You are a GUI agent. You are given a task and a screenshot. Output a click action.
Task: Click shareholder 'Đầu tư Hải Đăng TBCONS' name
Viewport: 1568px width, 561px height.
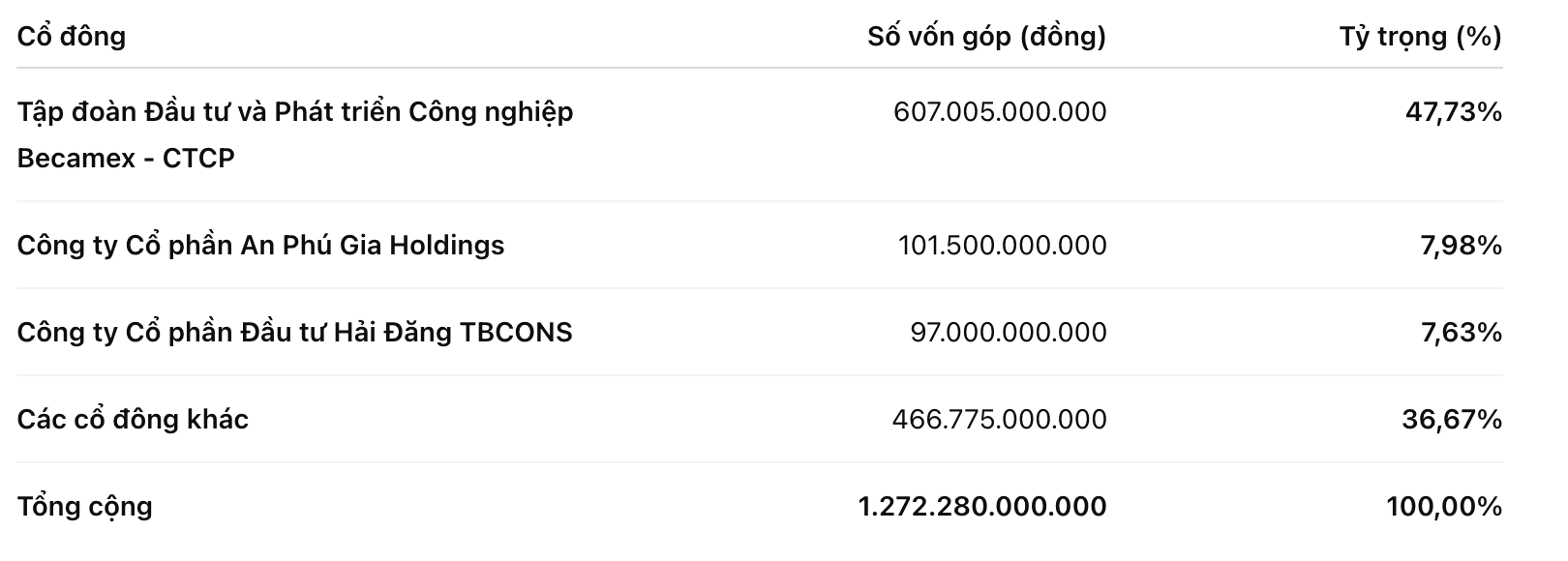point(294,332)
